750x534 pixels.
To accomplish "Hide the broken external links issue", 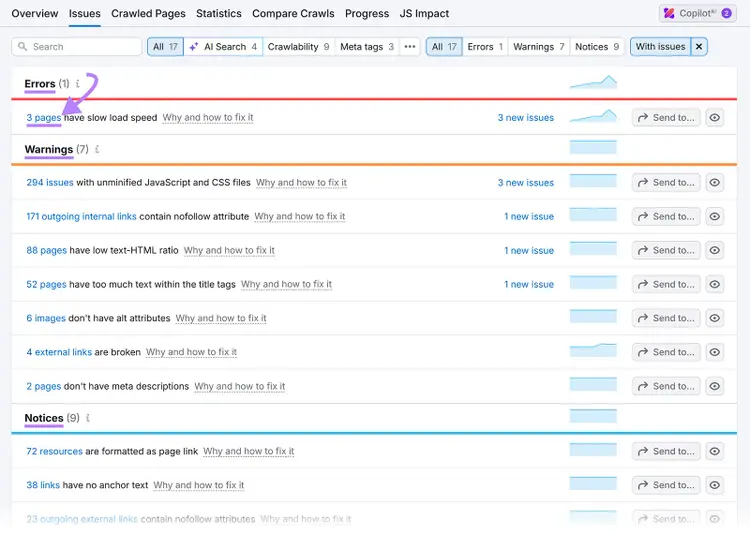I will click(715, 352).
